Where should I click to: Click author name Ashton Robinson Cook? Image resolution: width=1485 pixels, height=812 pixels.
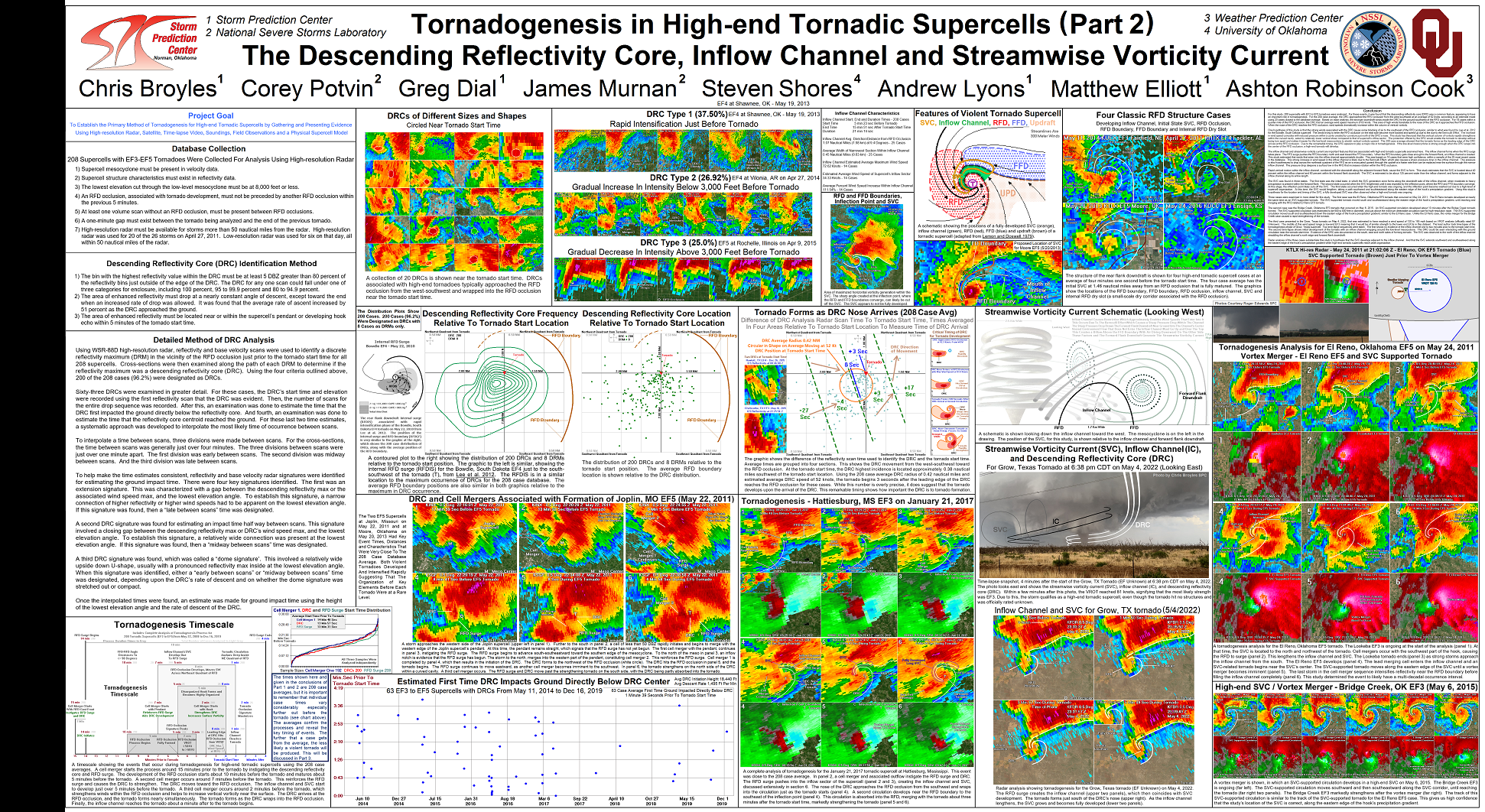click(1347, 89)
